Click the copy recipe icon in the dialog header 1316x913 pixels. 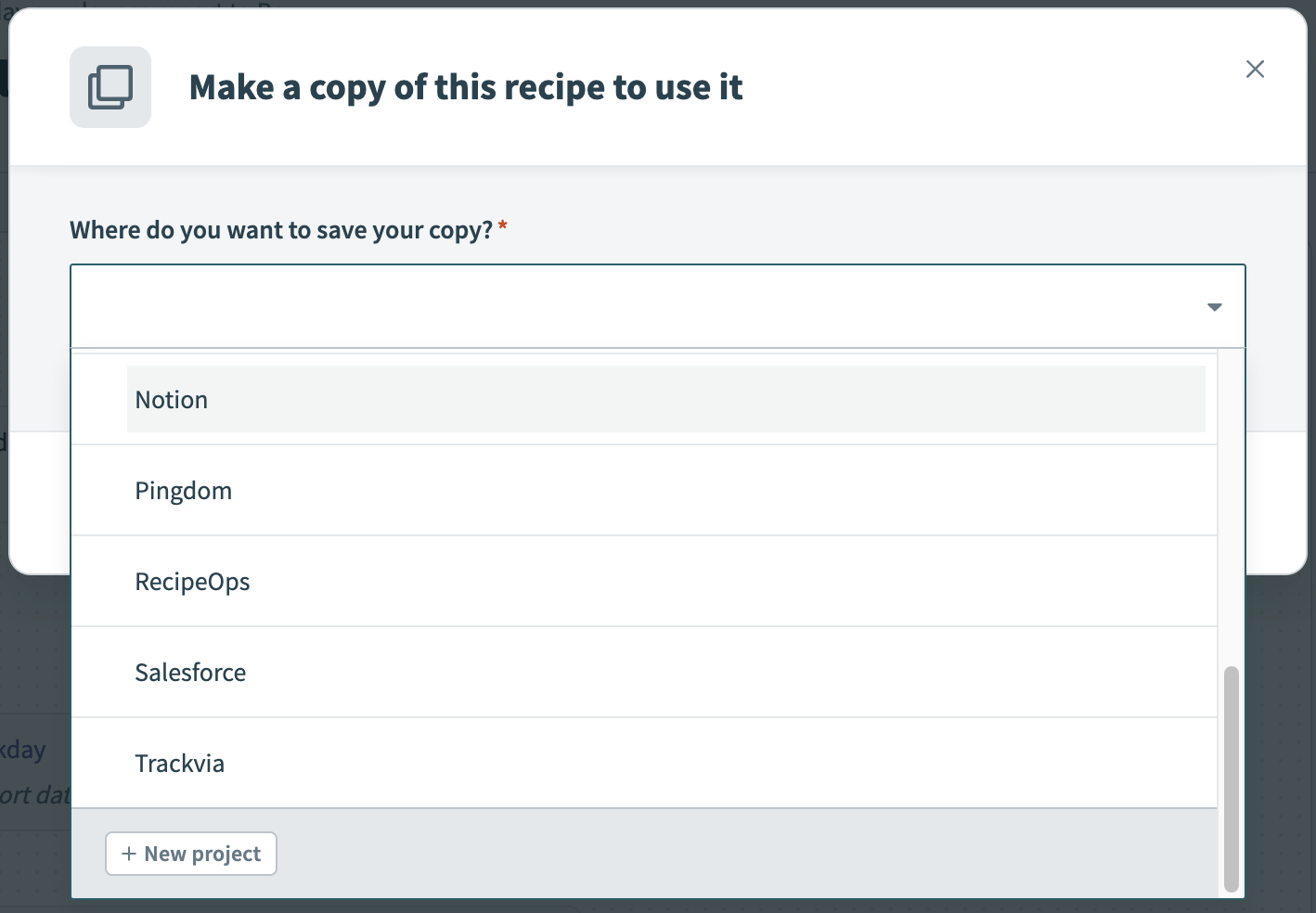pos(110,86)
